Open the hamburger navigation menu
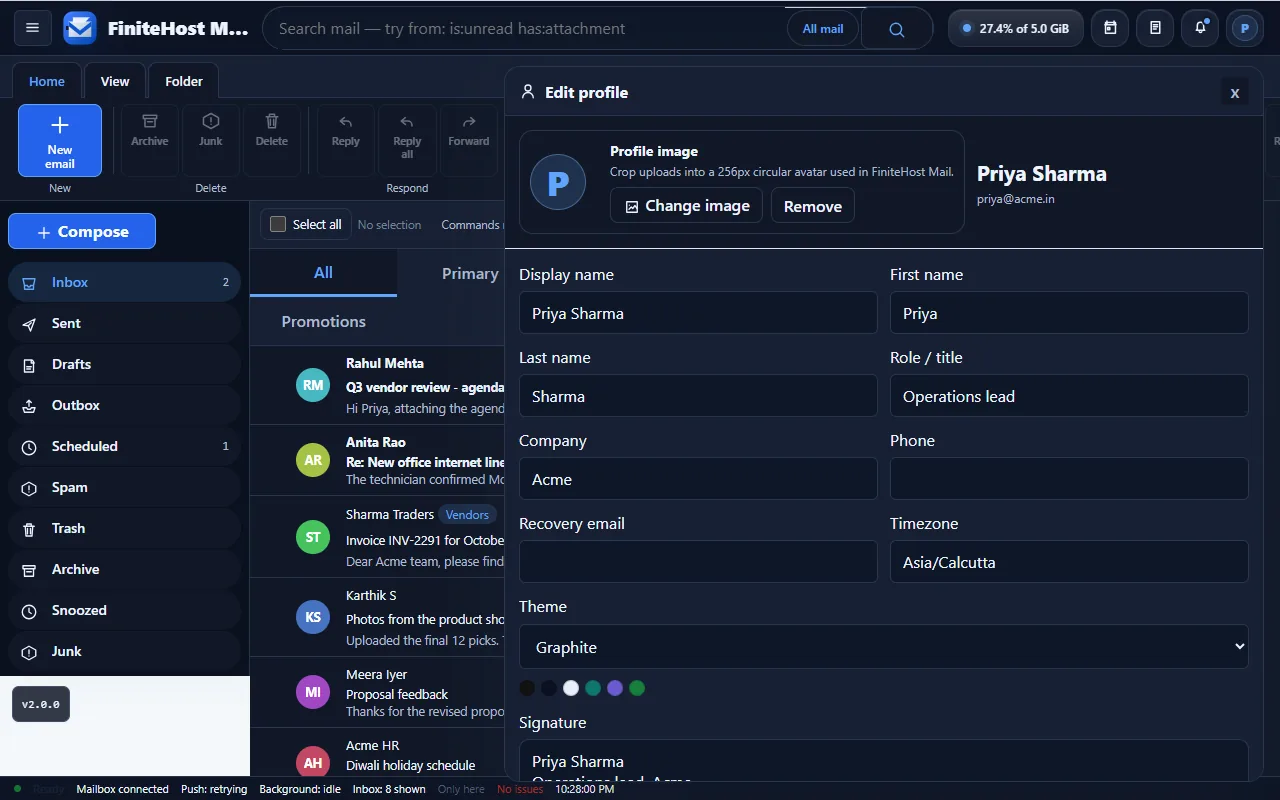This screenshot has width=1280, height=800. (32, 28)
